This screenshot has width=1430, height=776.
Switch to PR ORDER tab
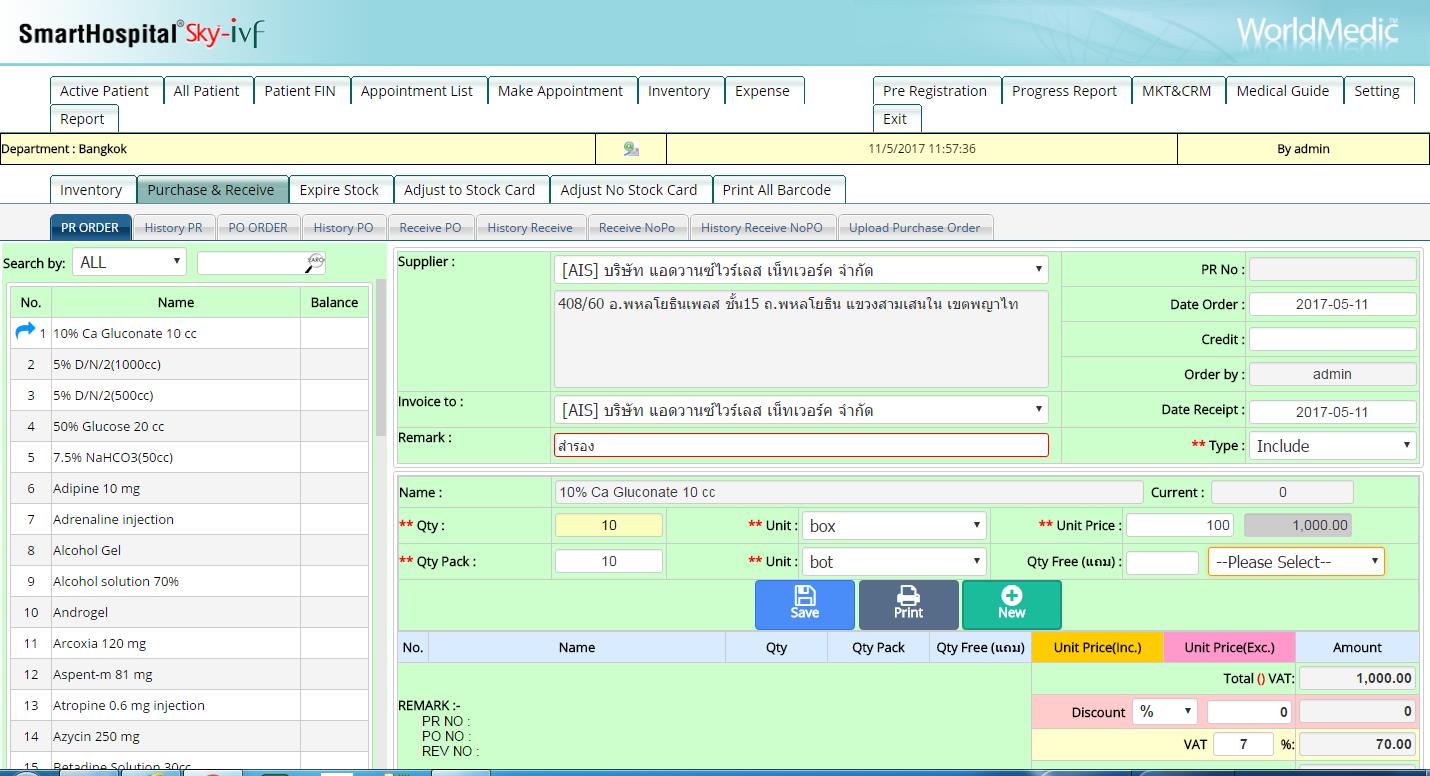[x=90, y=227]
